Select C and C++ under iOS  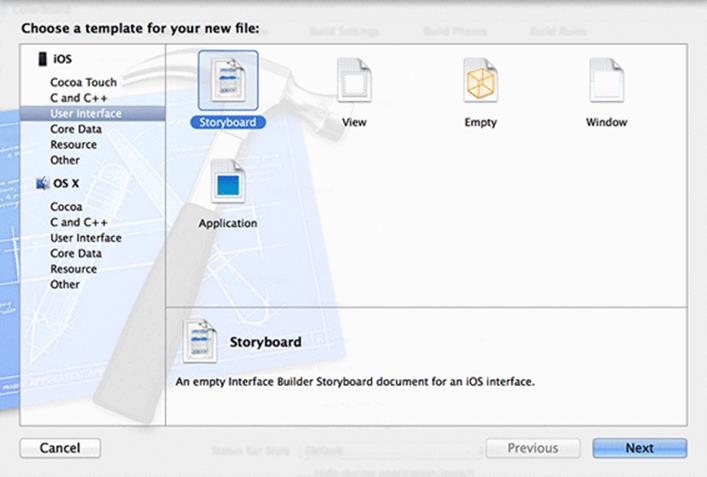pyautogui.click(x=79, y=98)
